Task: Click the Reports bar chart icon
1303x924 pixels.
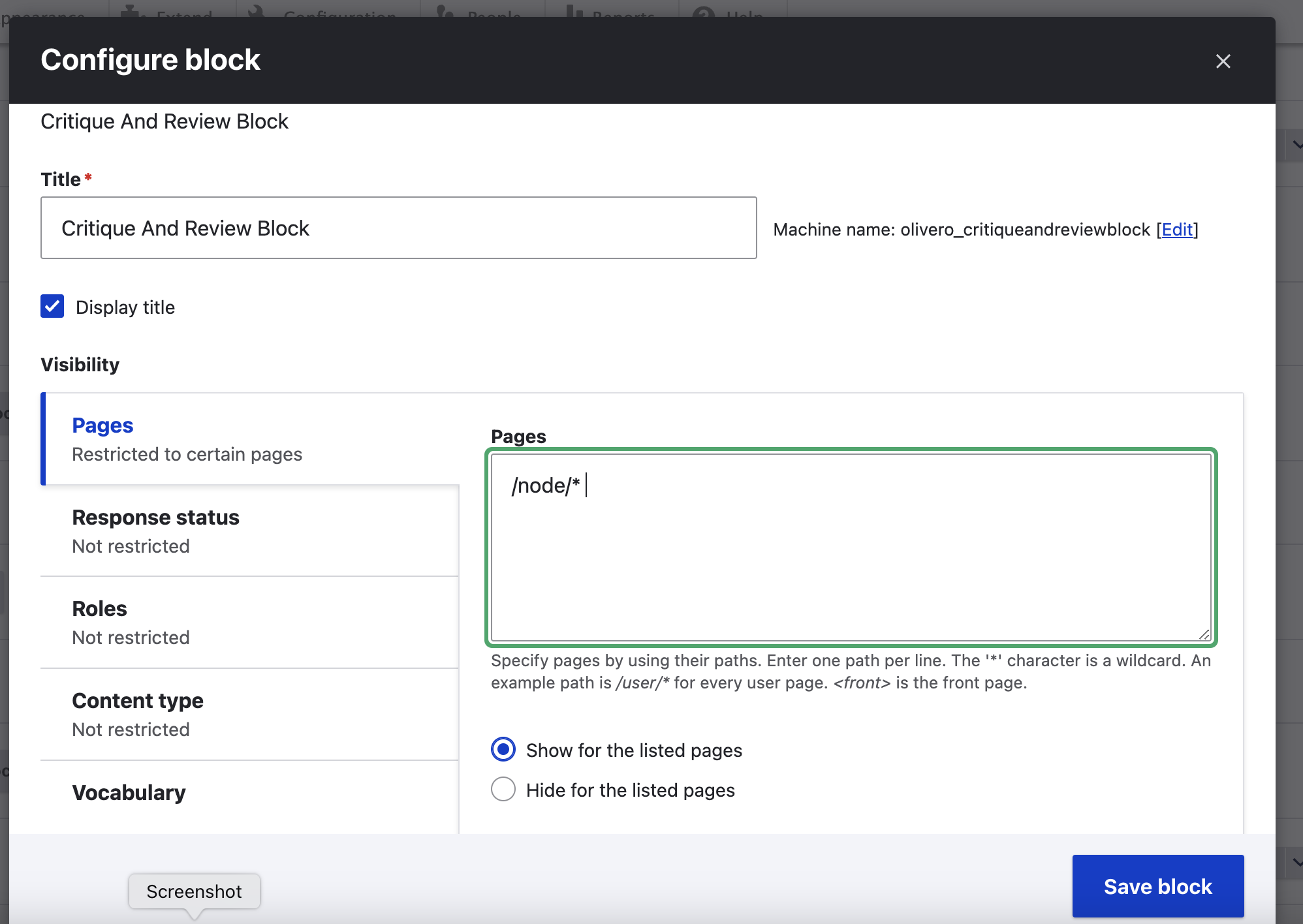Action: [574, 11]
